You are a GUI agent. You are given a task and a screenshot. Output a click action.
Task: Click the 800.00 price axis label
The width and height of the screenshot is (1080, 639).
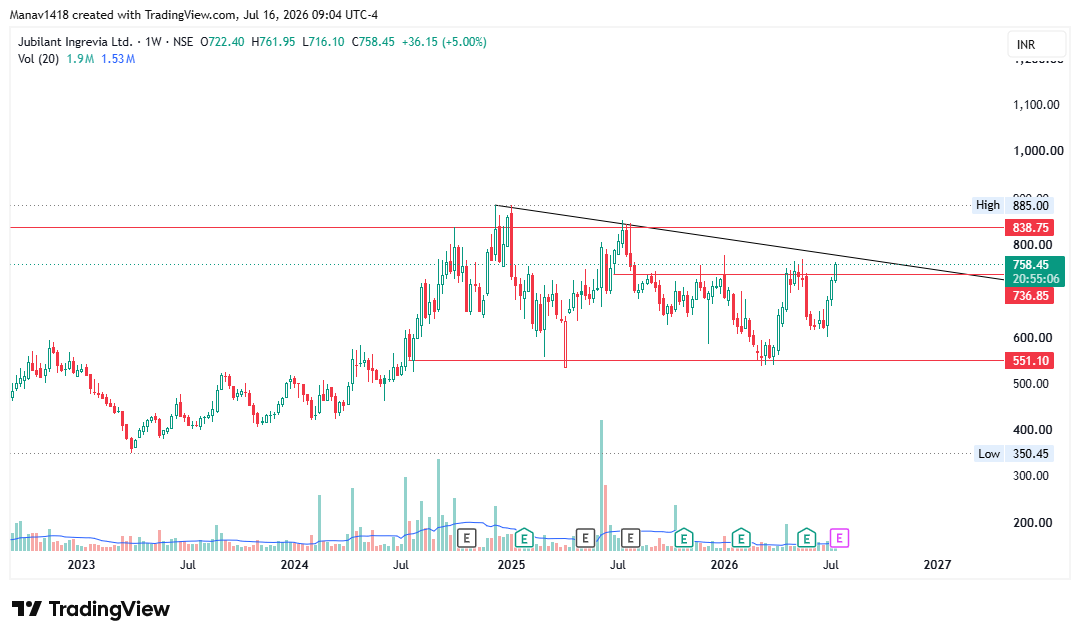[1032, 244]
